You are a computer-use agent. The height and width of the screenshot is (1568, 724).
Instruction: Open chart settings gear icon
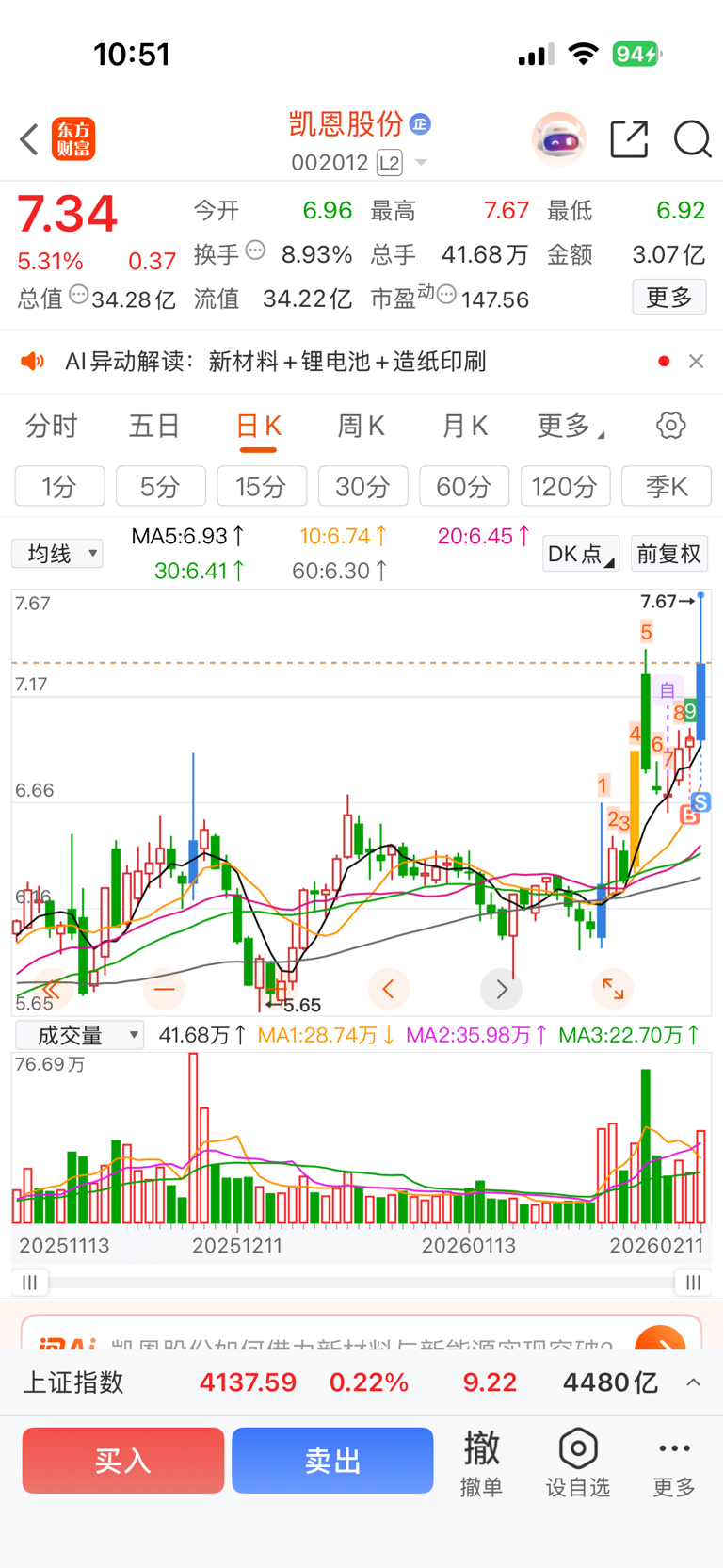tap(670, 426)
